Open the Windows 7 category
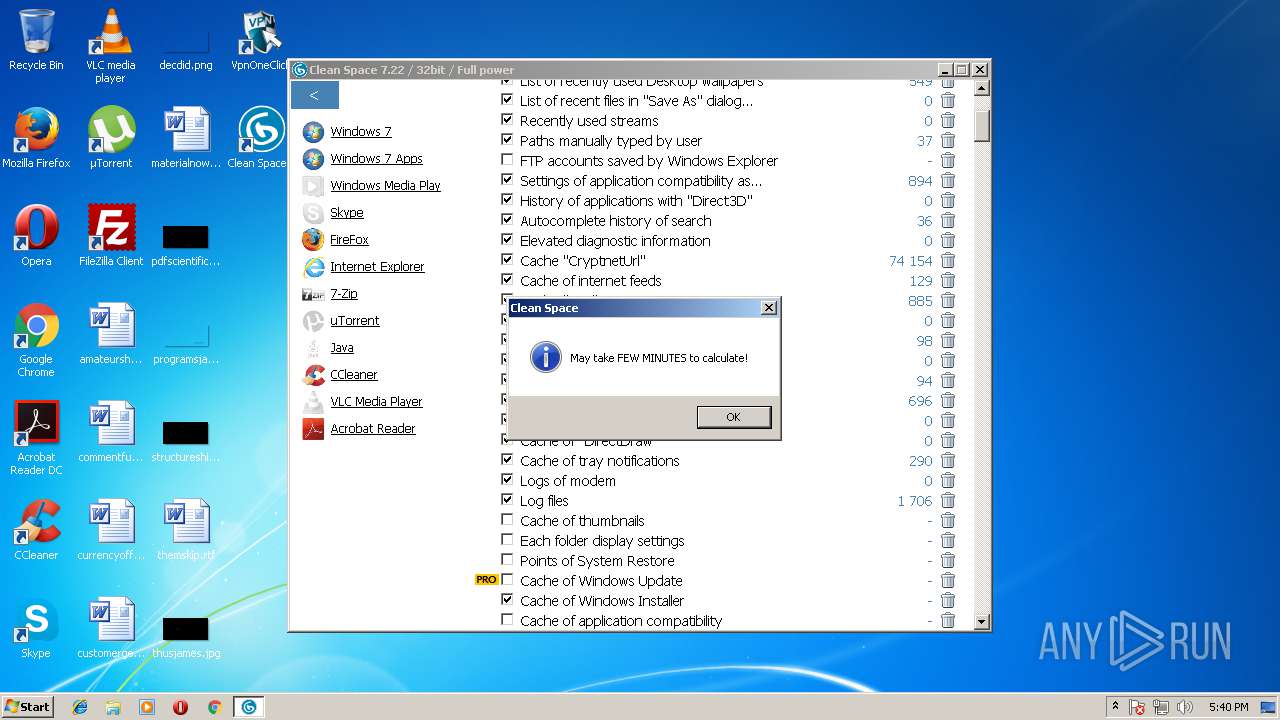1280x720 pixels. pos(361,132)
